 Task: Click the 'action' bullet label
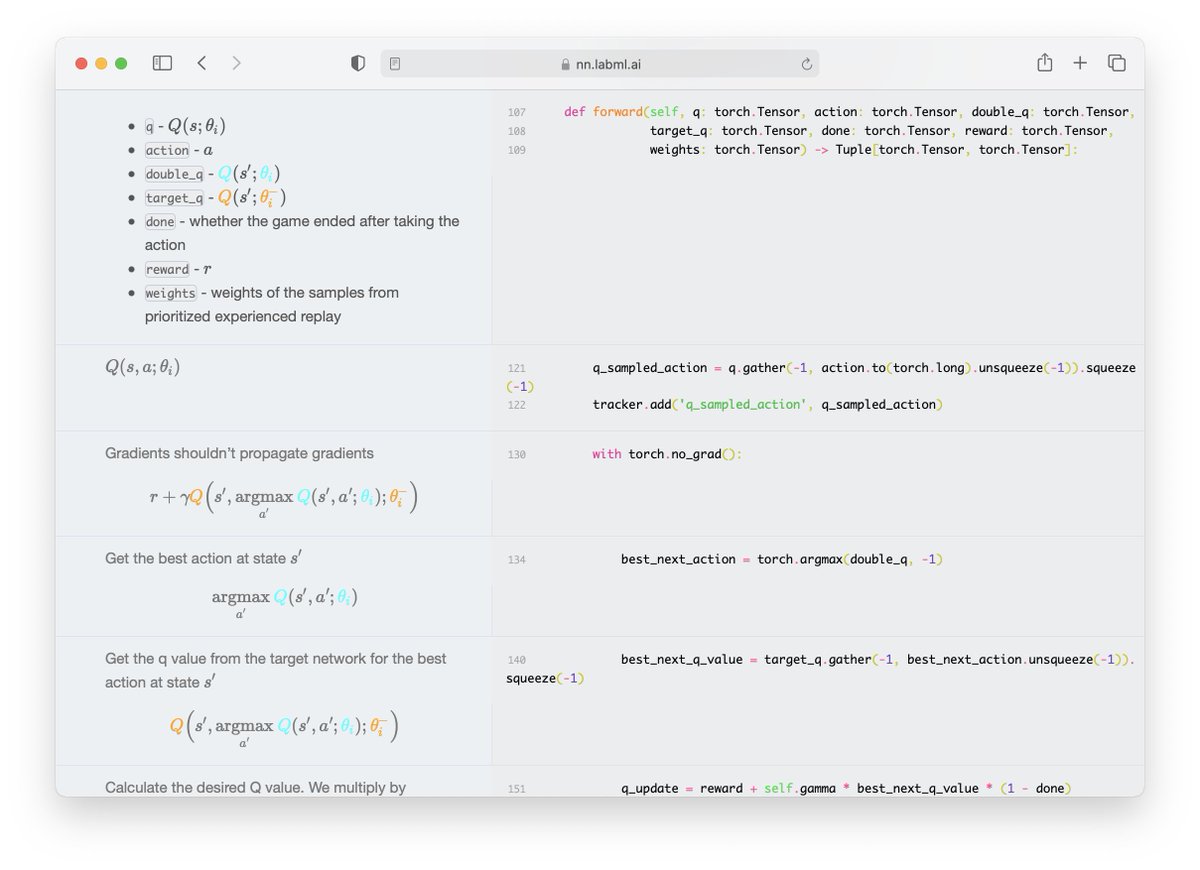[x=167, y=150]
